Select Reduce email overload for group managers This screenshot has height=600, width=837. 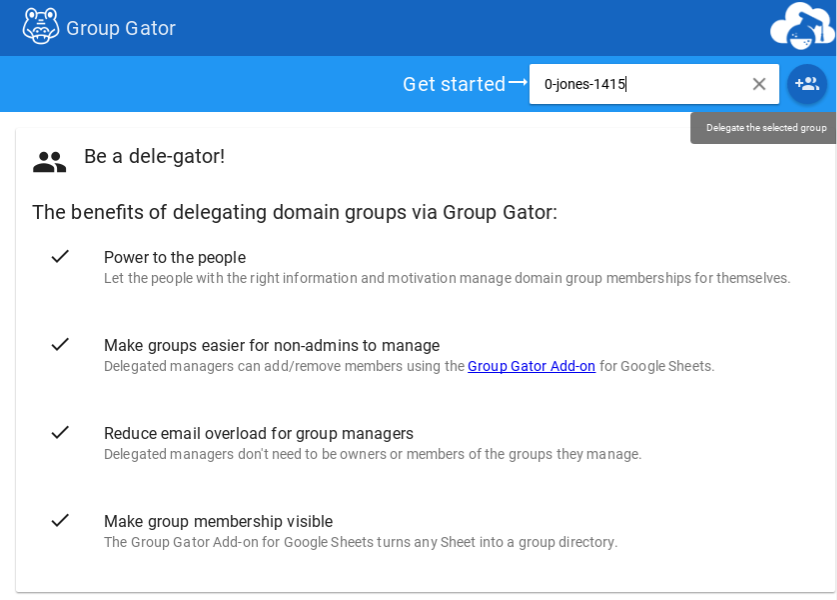tap(259, 433)
